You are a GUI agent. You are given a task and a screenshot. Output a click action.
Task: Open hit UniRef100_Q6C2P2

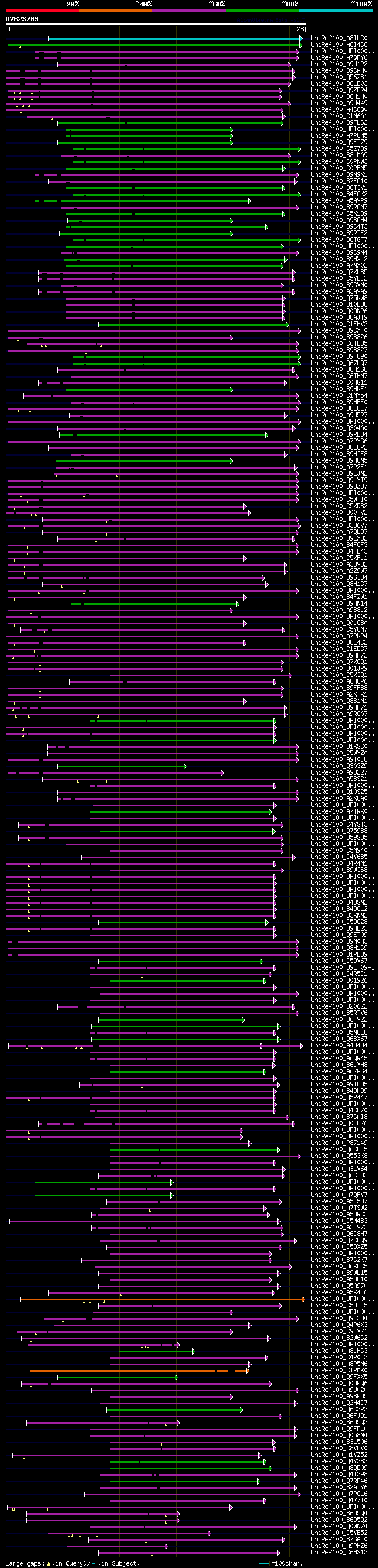[339, 1410]
